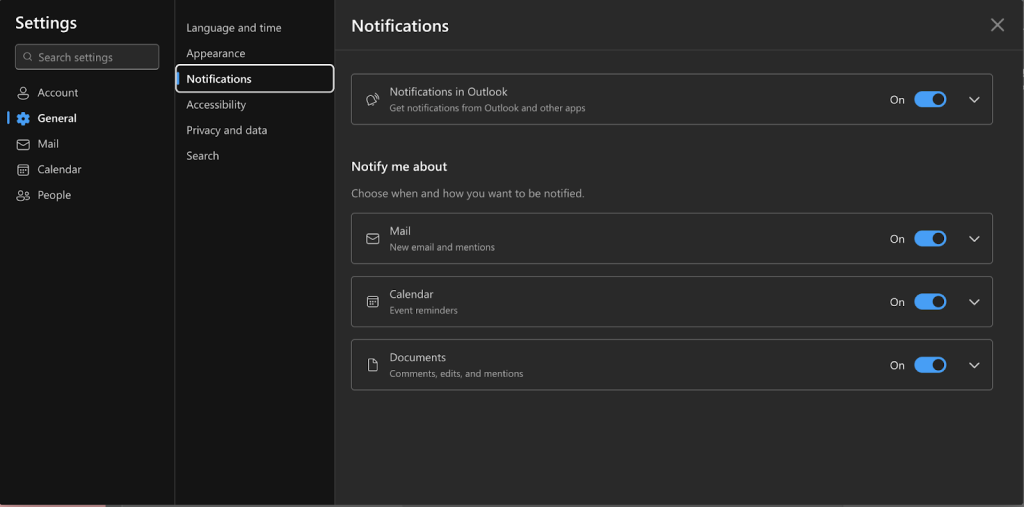Turn off Notifications in Outlook toggle
Image resolution: width=1024 pixels, height=507 pixels.
pos(930,99)
